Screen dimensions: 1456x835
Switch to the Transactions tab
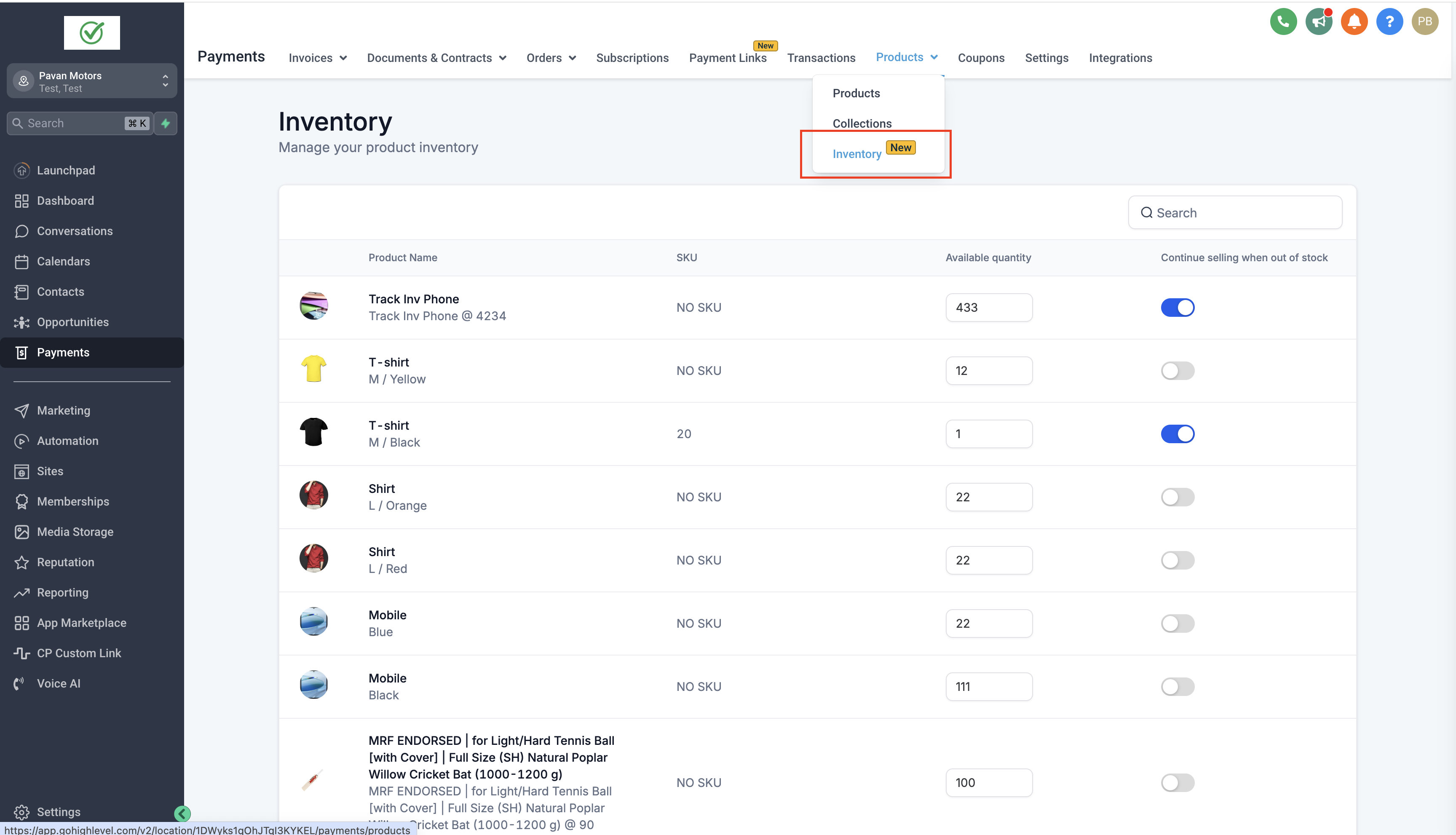(x=821, y=58)
